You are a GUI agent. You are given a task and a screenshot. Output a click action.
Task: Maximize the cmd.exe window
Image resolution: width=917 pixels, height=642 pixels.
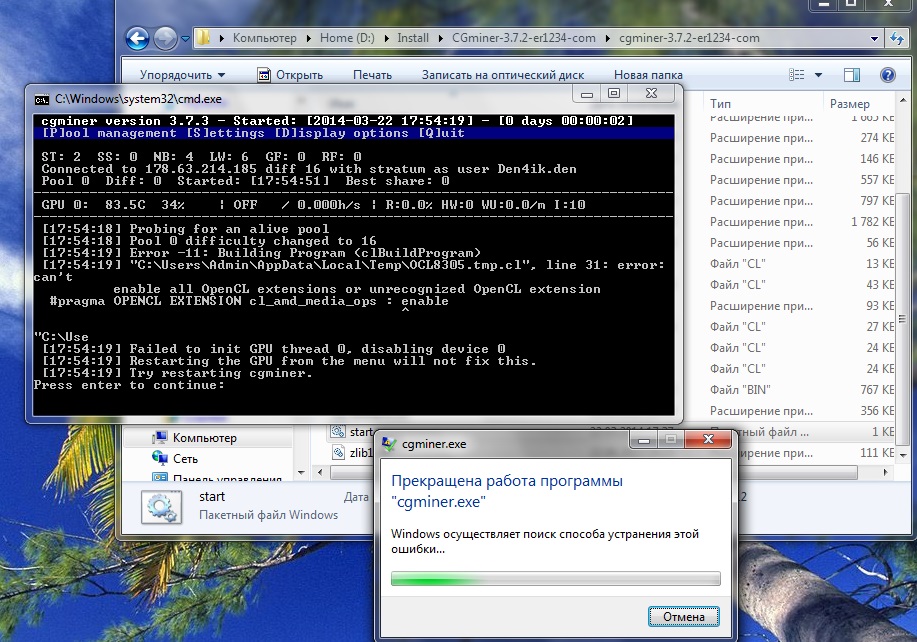pyautogui.click(x=613, y=94)
